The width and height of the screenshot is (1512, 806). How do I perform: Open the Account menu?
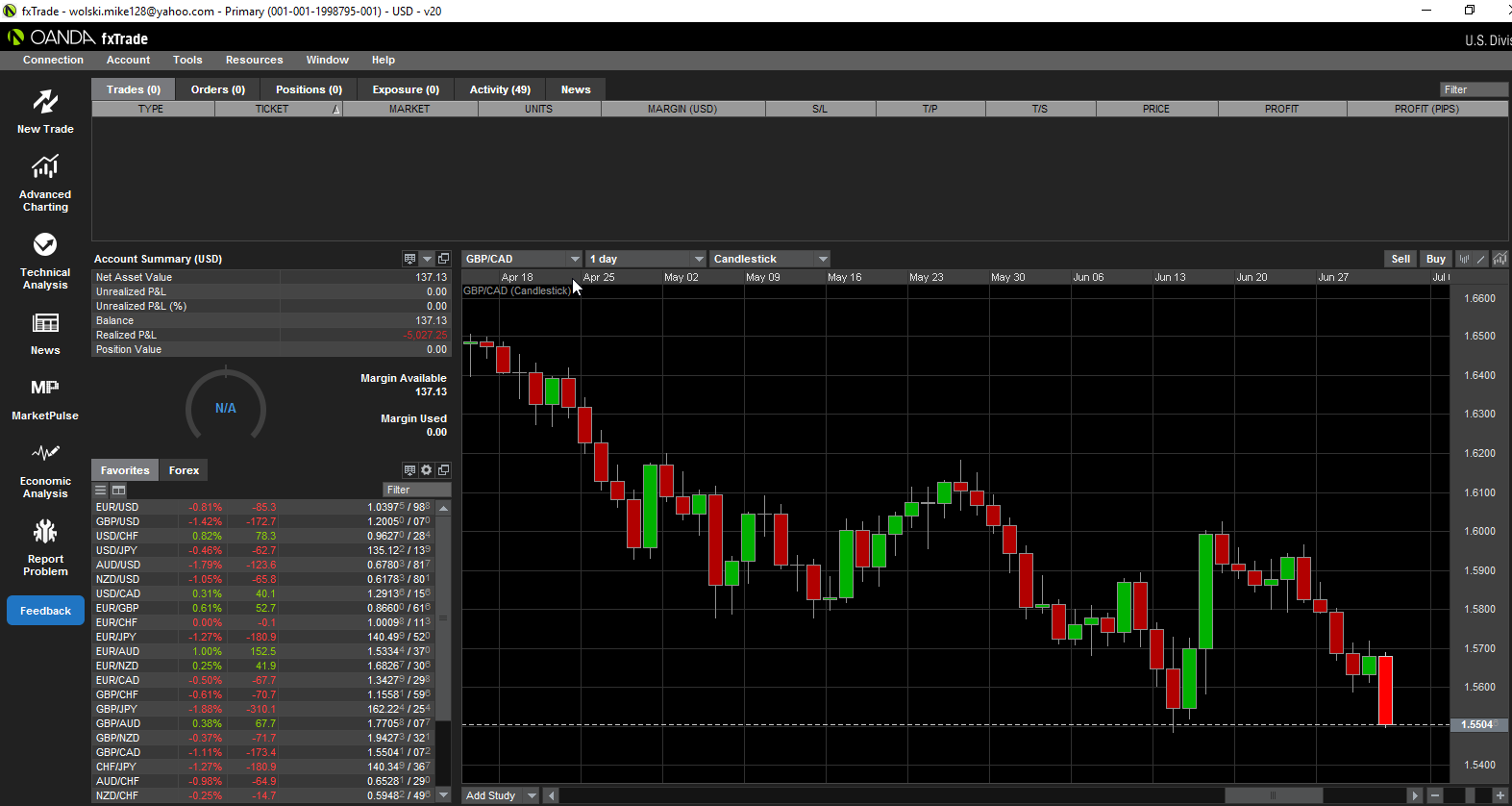[x=128, y=60]
